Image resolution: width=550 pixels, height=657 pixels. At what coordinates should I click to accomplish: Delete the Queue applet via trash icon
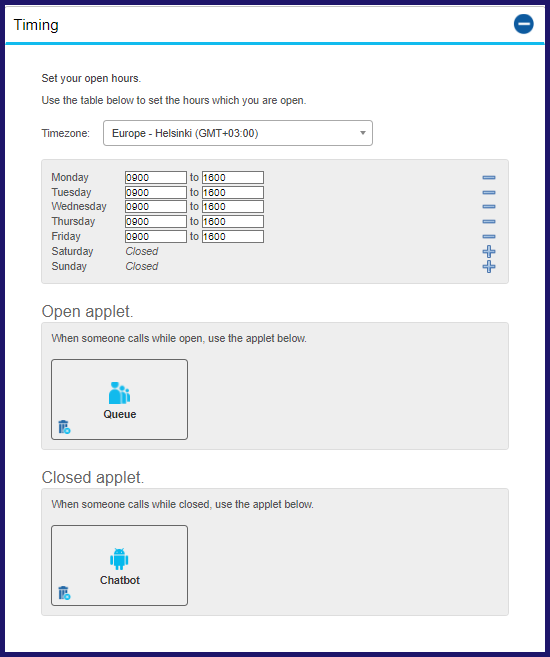(64, 427)
